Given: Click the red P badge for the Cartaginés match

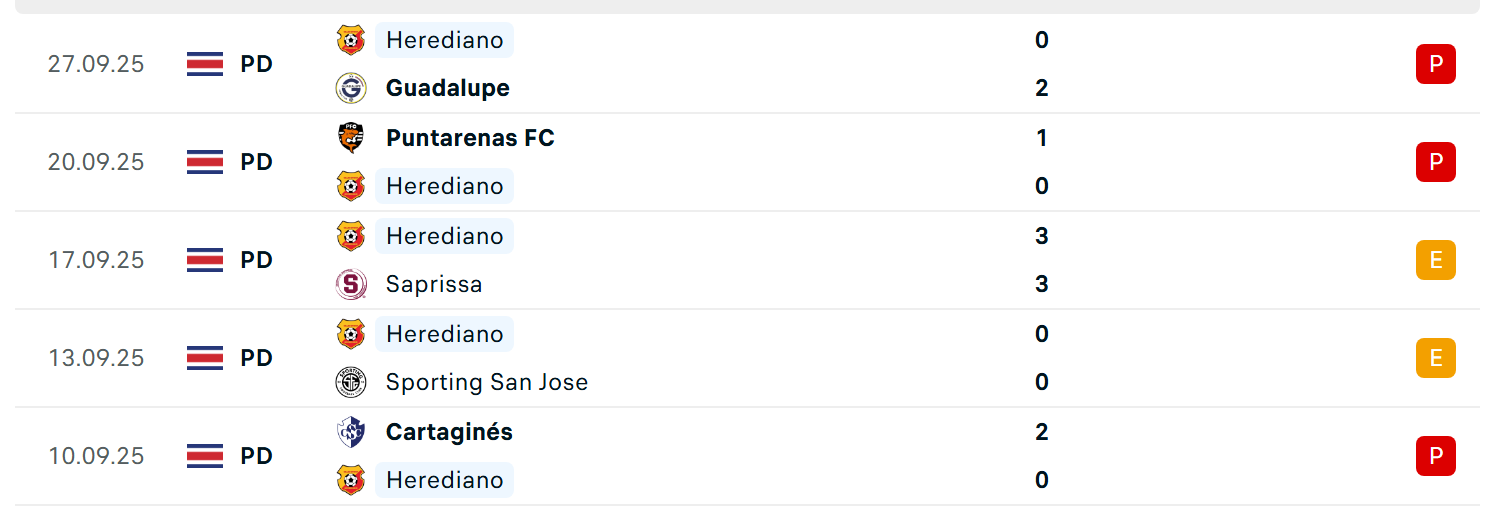Looking at the screenshot, I should tap(1436, 456).
